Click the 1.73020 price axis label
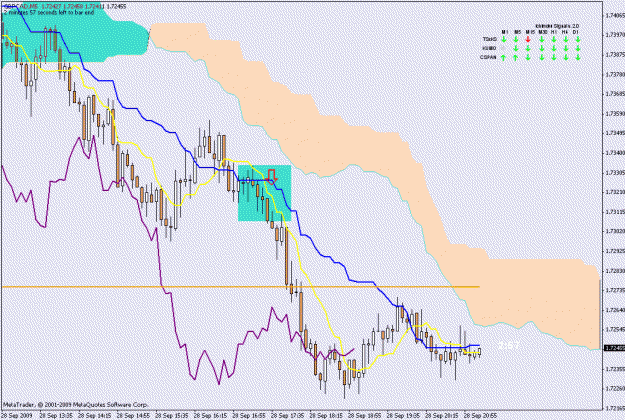Viewport: 625px width, 420px height. point(615,231)
